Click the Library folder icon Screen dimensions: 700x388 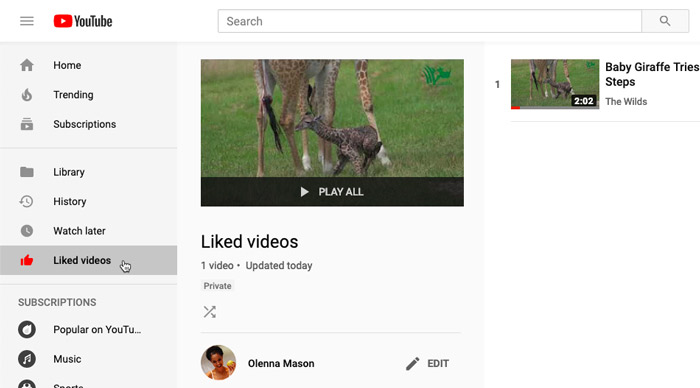tap(27, 172)
